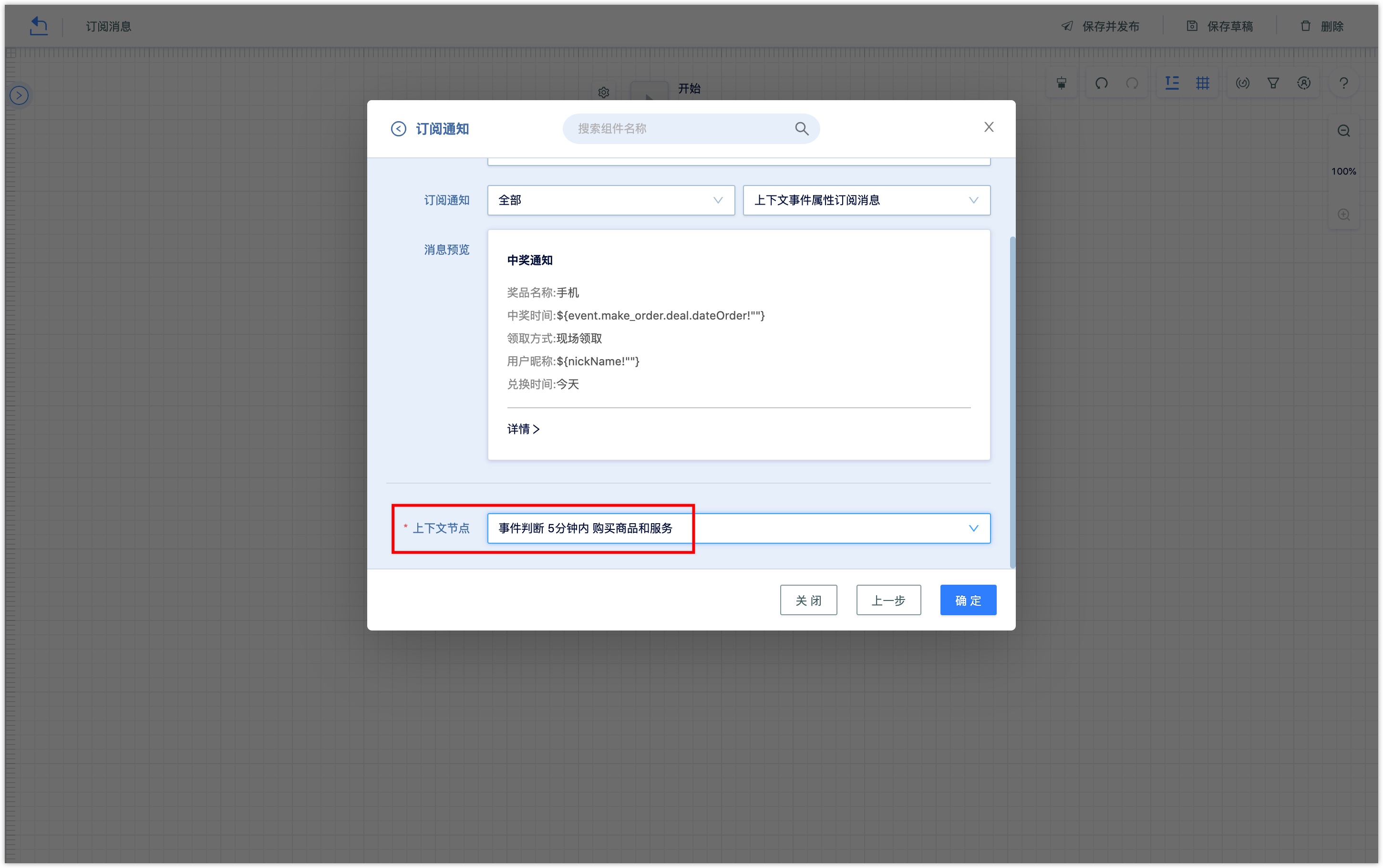Go back using the 订阅通知 dialog back icon

pos(398,129)
